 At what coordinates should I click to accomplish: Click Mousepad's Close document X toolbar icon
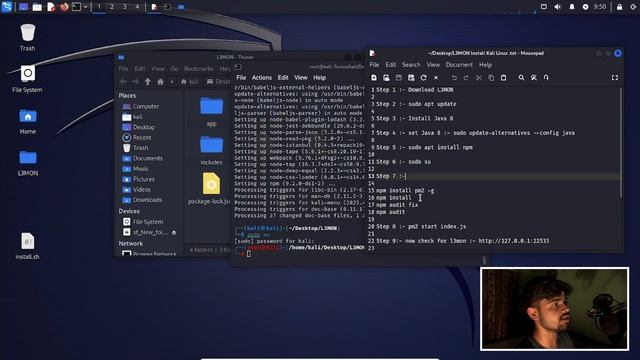[x=436, y=78]
